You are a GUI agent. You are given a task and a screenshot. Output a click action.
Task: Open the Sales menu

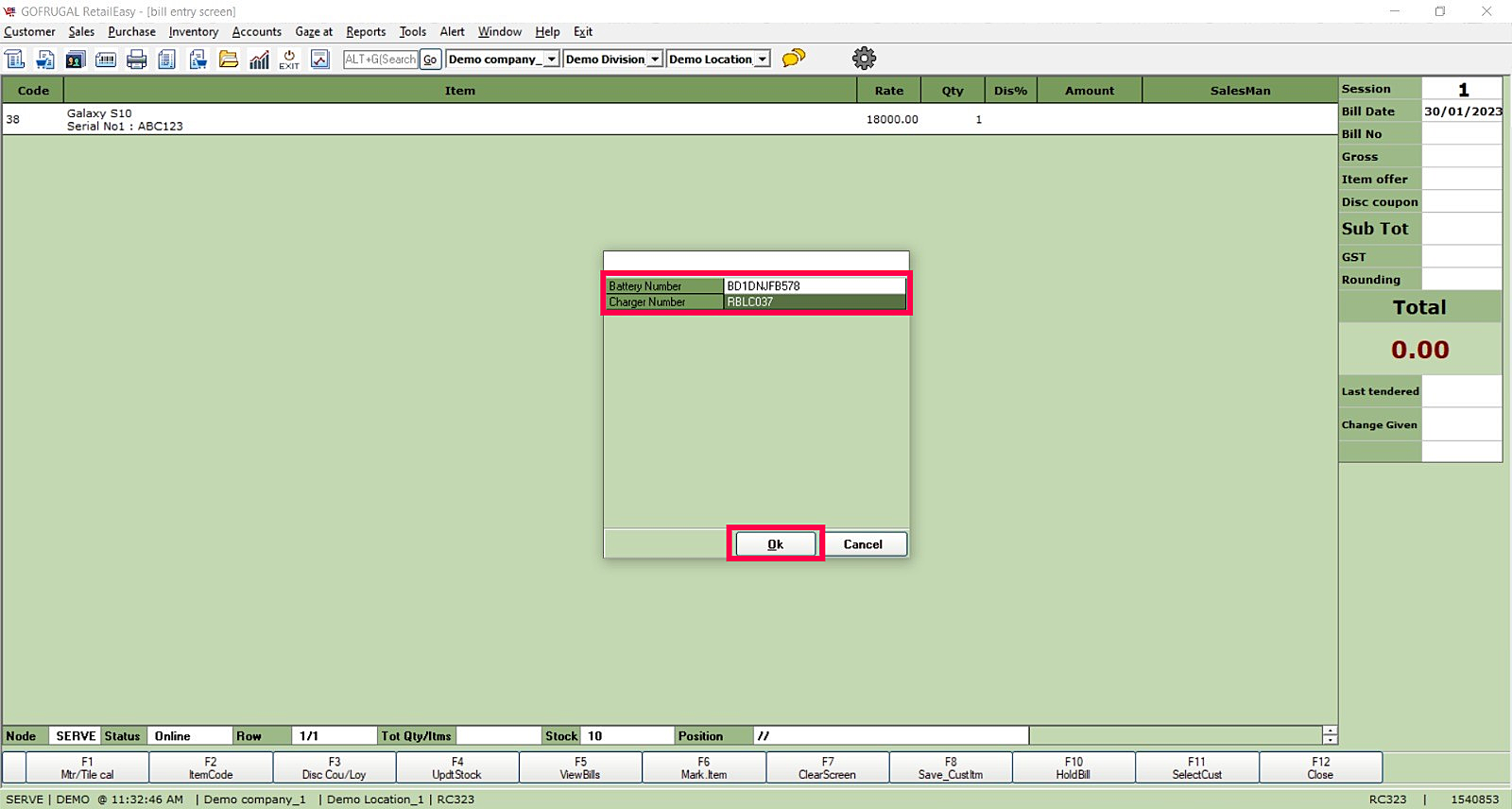coord(81,32)
